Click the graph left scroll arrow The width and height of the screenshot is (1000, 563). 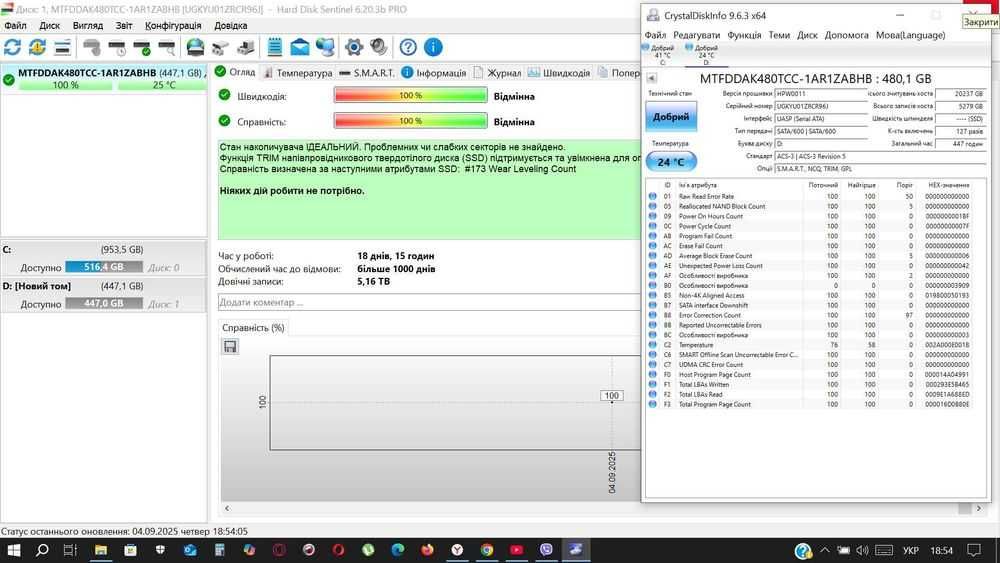(x=227, y=508)
